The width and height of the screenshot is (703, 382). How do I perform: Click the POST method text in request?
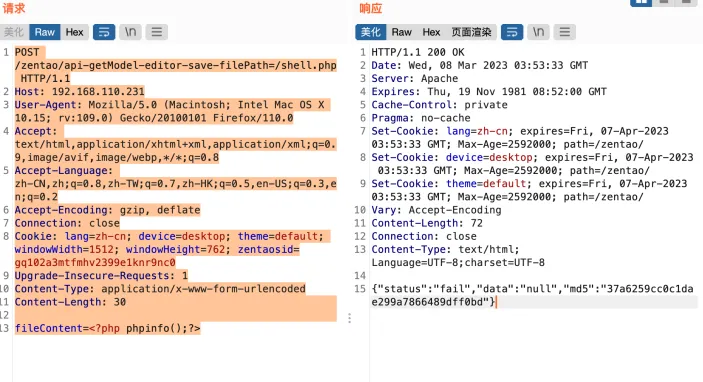pos(27,52)
